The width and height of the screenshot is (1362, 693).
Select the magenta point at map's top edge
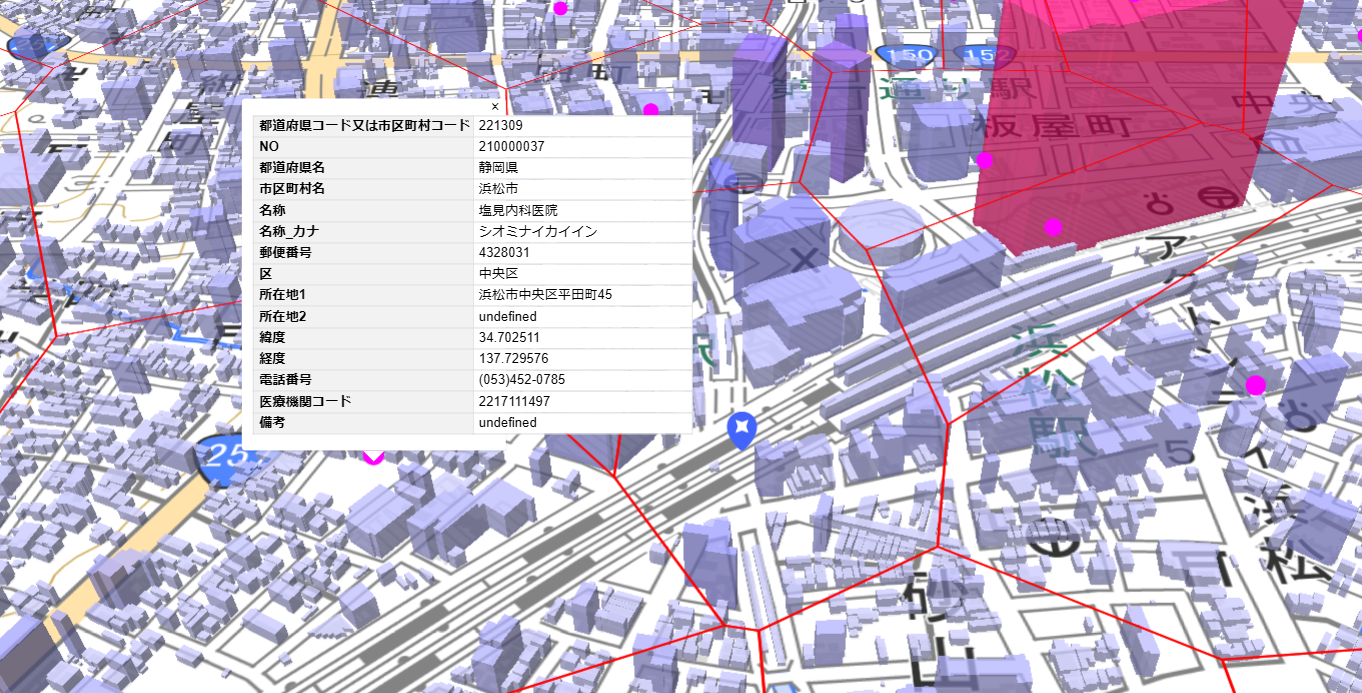(560, 8)
